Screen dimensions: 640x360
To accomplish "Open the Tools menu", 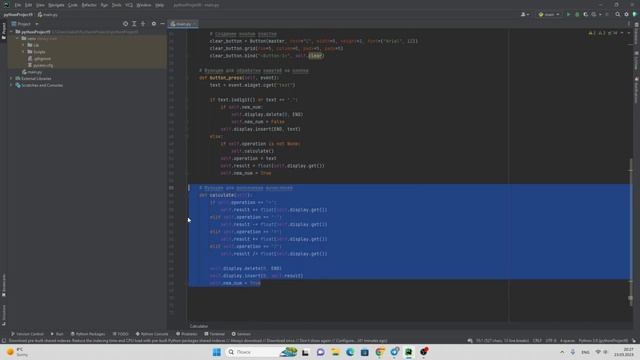I will (x=116, y=5).
